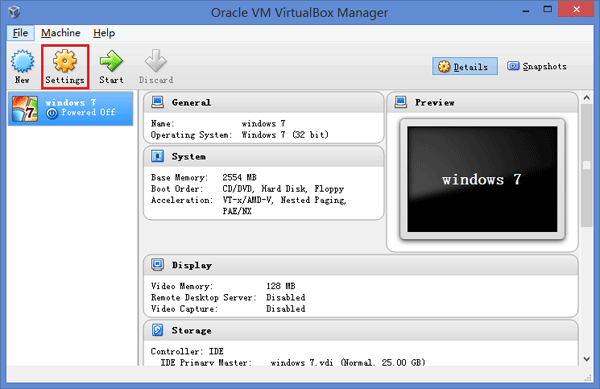Maximize the VirtualBox Manager window
Image resolution: width=600 pixels, height=389 pixels.
pos(548,10)
